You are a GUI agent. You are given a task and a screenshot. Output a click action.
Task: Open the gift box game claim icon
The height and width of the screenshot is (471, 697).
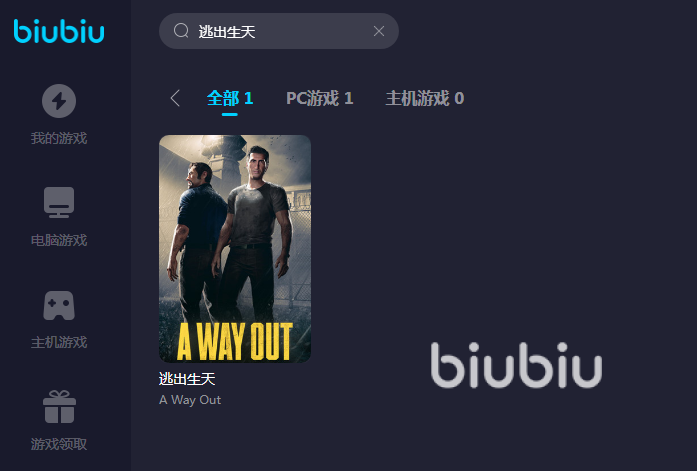(59, 407)
